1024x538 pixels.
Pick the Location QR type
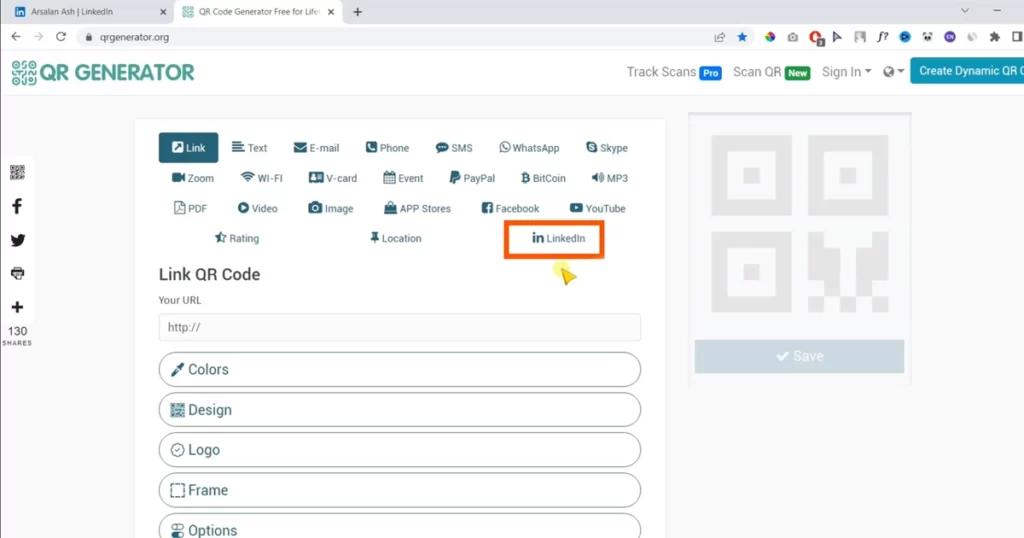click(396, 238)
